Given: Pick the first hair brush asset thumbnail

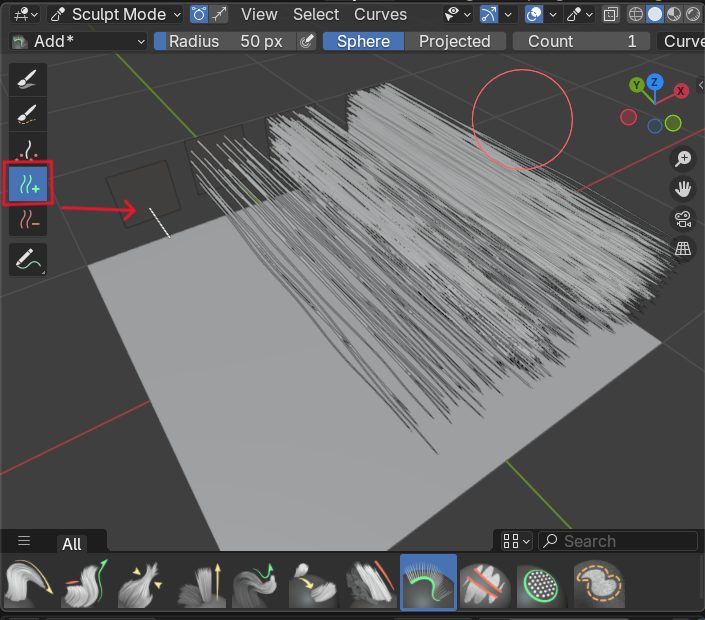Looking at the screenshot, I should [28, 583].
